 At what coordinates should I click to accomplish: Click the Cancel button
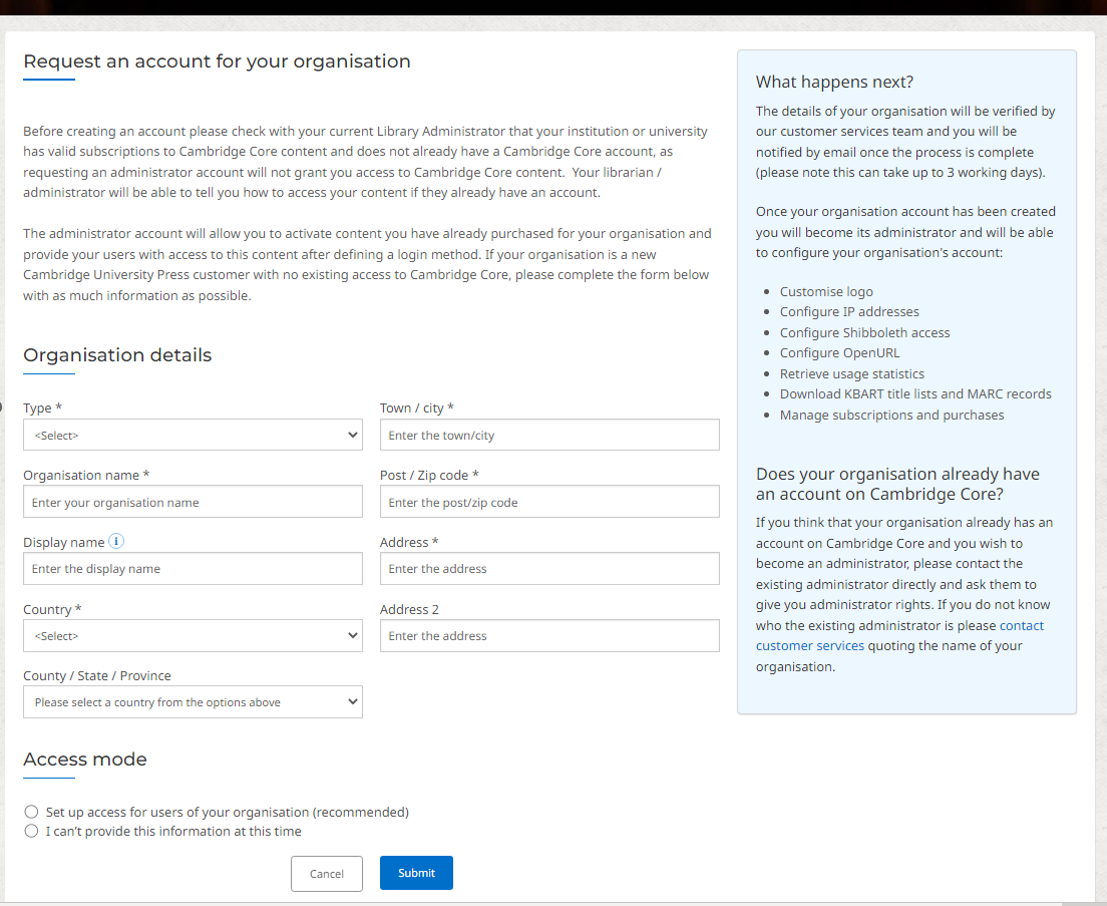[327, 874]
